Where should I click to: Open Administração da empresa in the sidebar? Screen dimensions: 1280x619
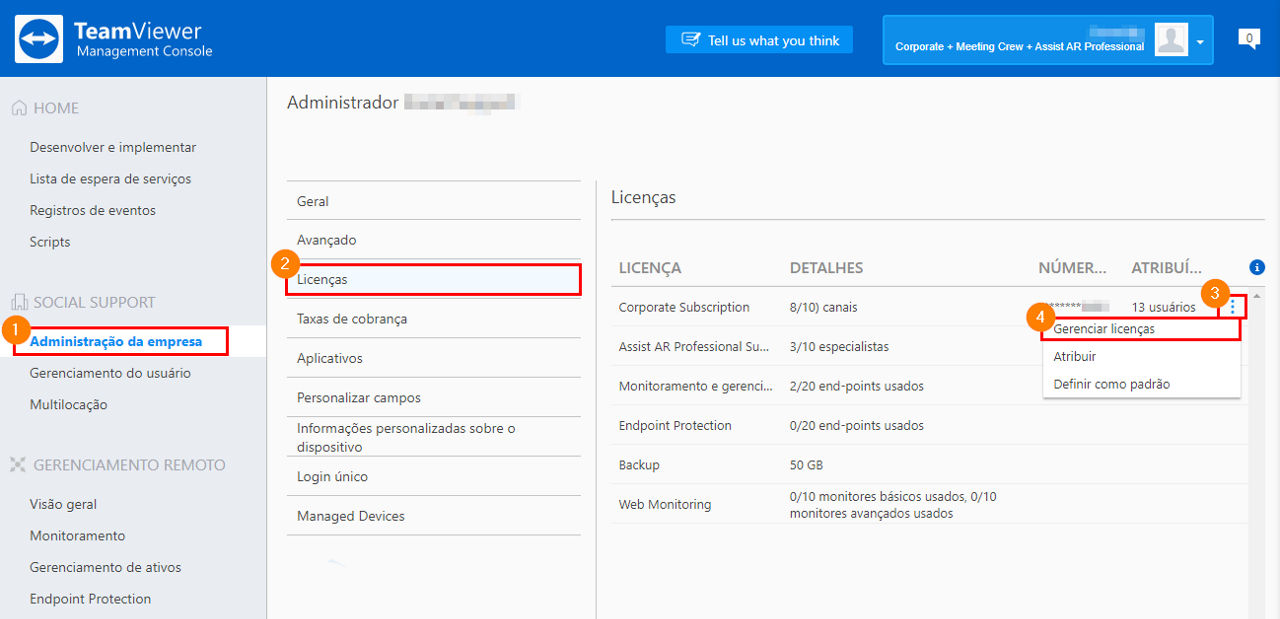click(116, 341)
